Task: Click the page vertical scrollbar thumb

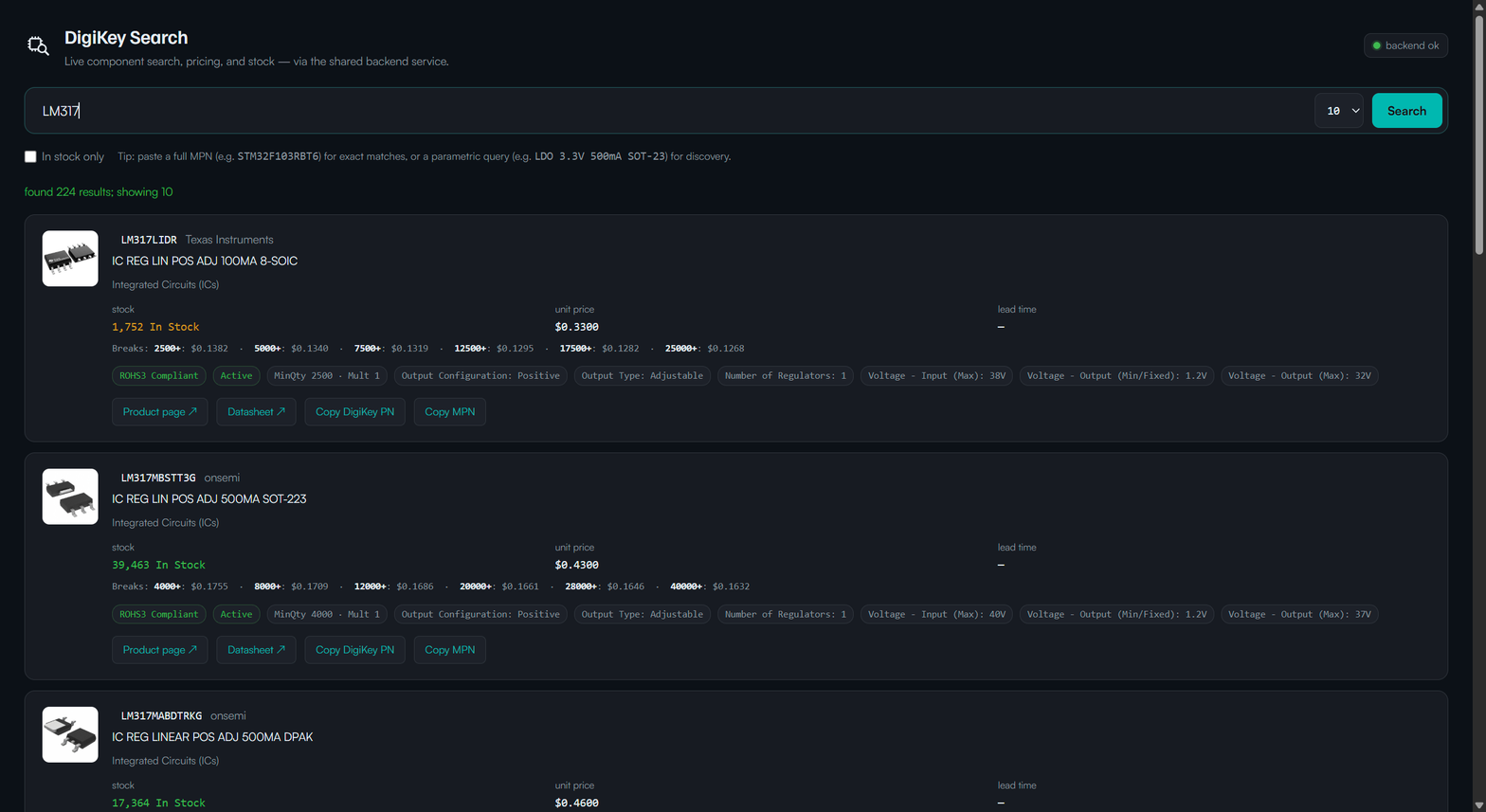Action: tap(1479, 133)
